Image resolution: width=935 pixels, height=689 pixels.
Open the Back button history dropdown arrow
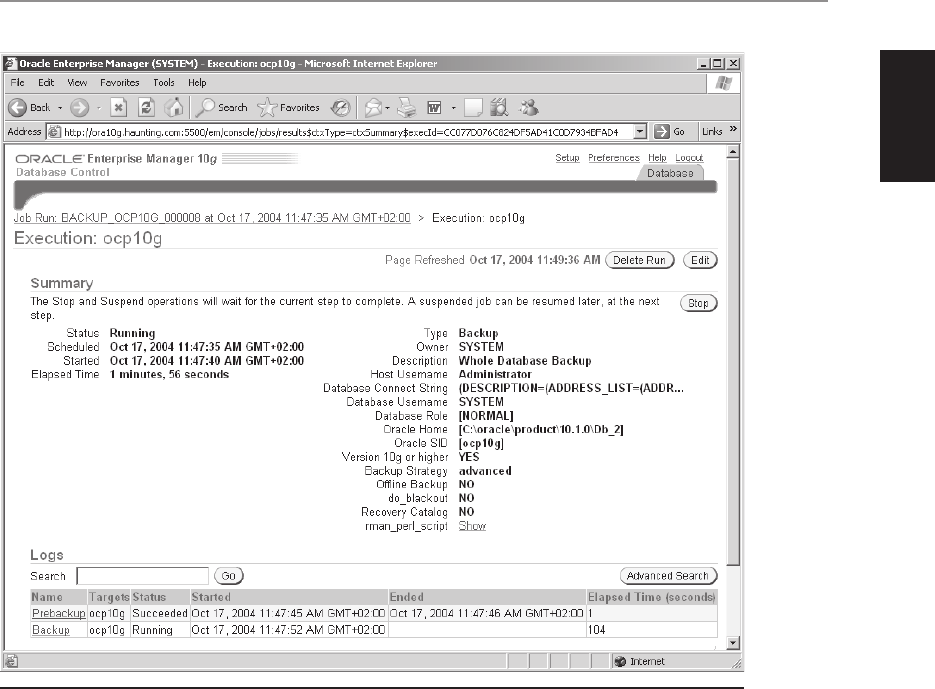60,108
